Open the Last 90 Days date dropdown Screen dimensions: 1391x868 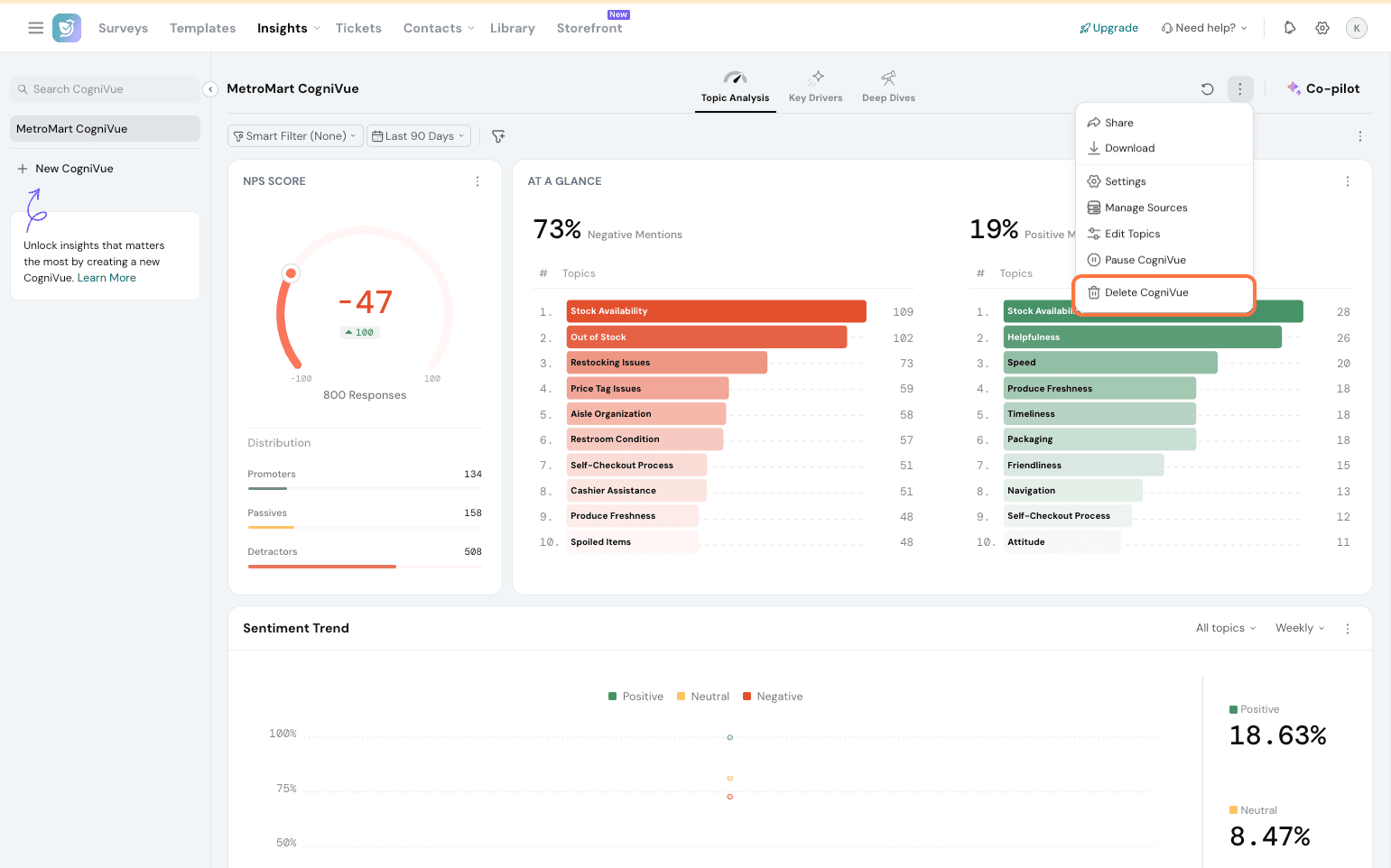[419, 136]
